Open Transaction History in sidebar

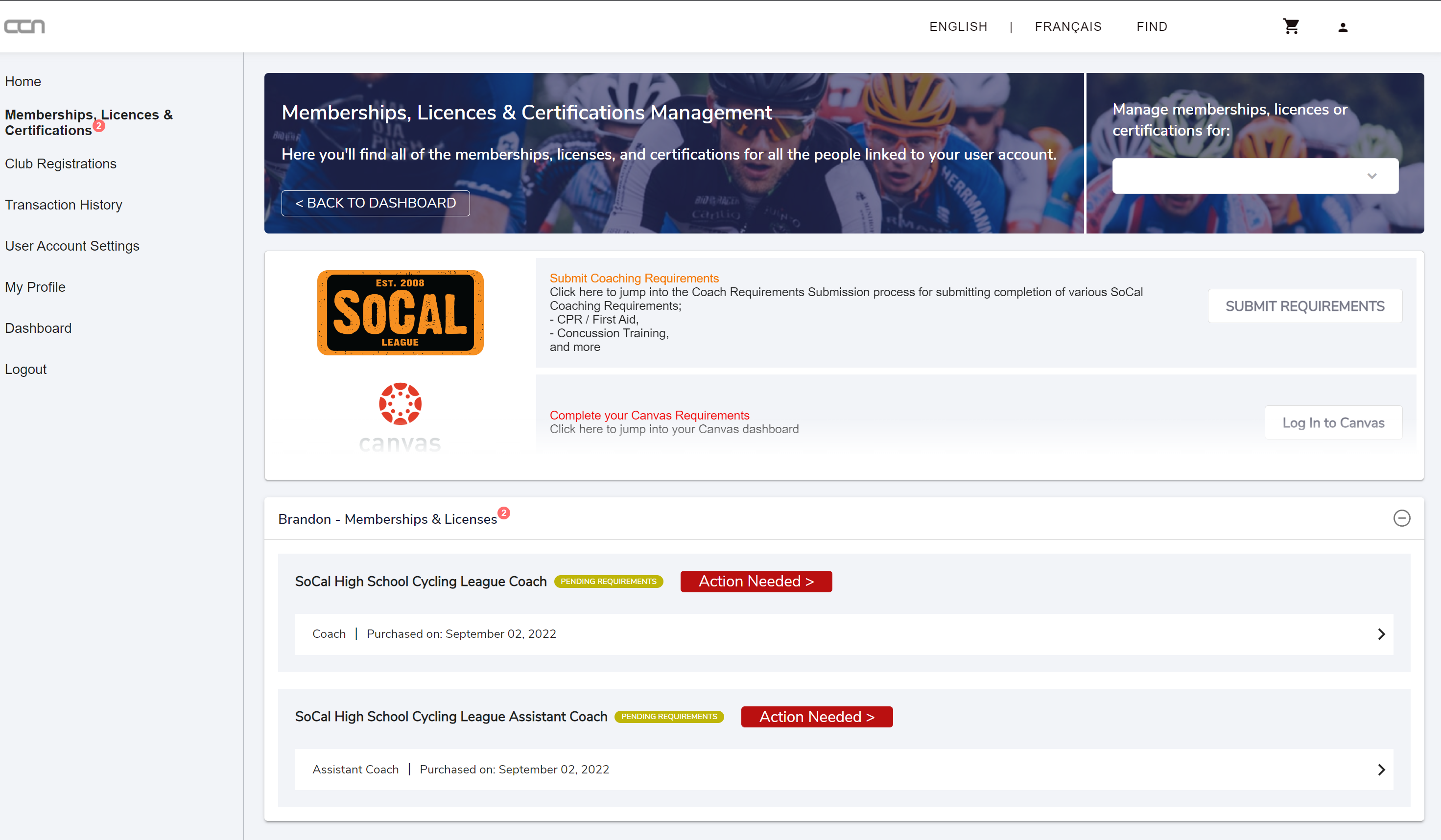click(x=64, y=205)
